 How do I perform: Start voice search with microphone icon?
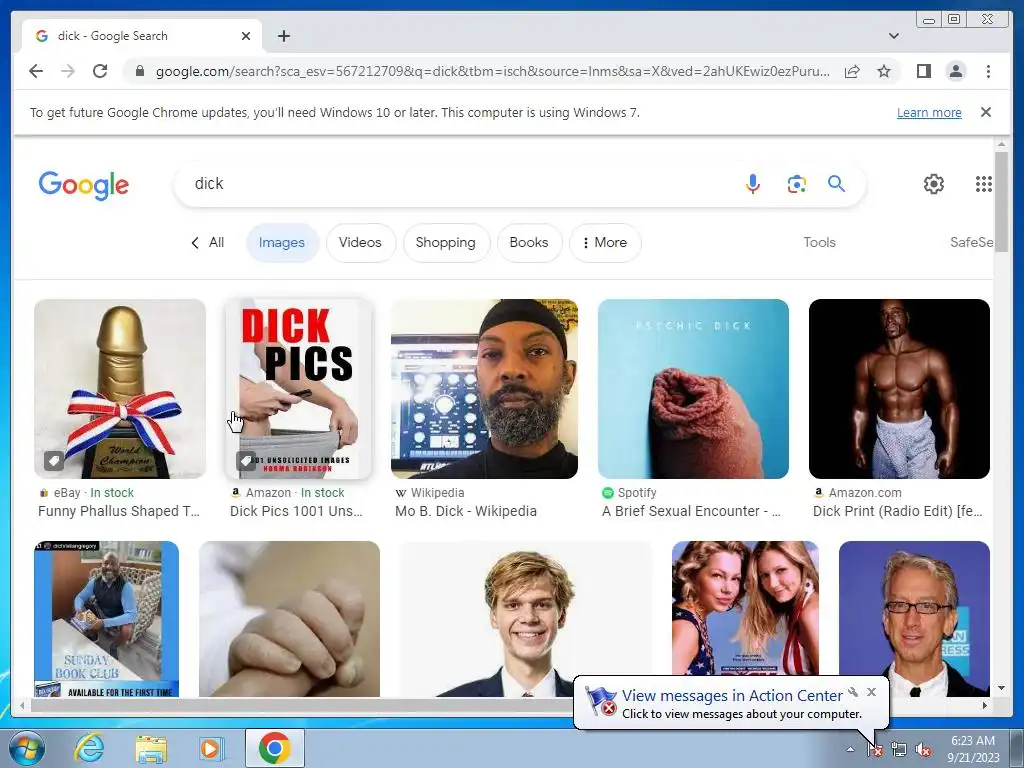[x=753, y=184]
